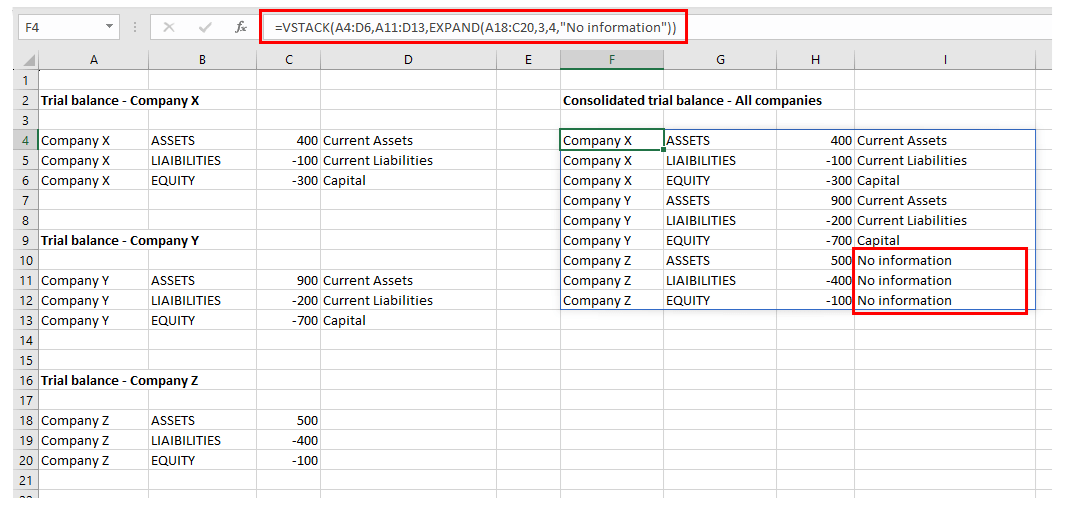This screenshot has width=1073, height=517.
Task: Click the fill handle of cell F4
Action: (x=663, y=150)
